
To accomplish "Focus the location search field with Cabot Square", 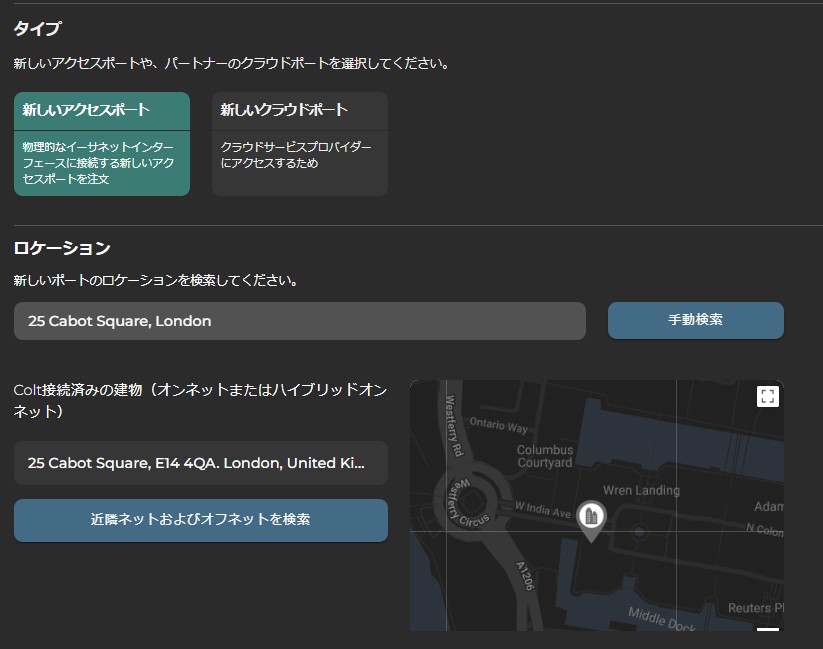I will pos(299,321).
